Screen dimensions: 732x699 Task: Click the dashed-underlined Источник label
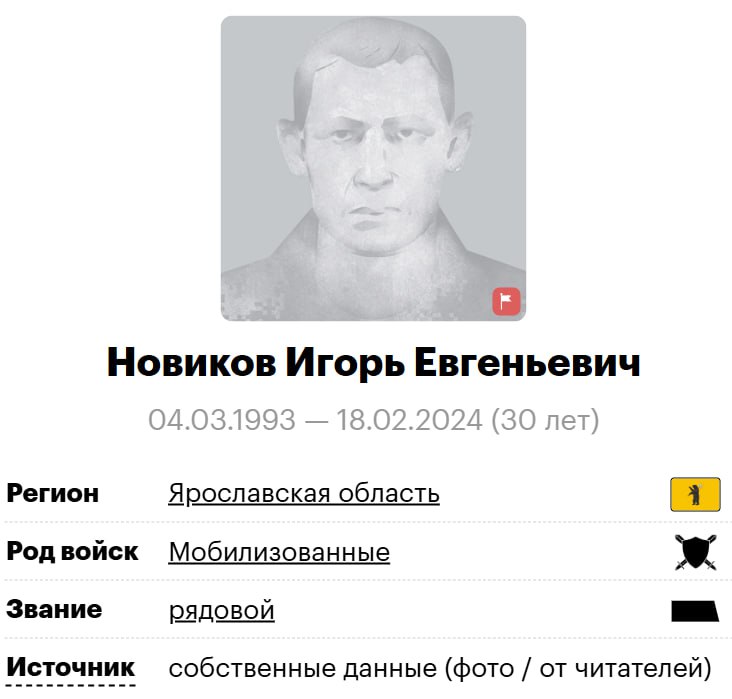(x=70, y=667)
